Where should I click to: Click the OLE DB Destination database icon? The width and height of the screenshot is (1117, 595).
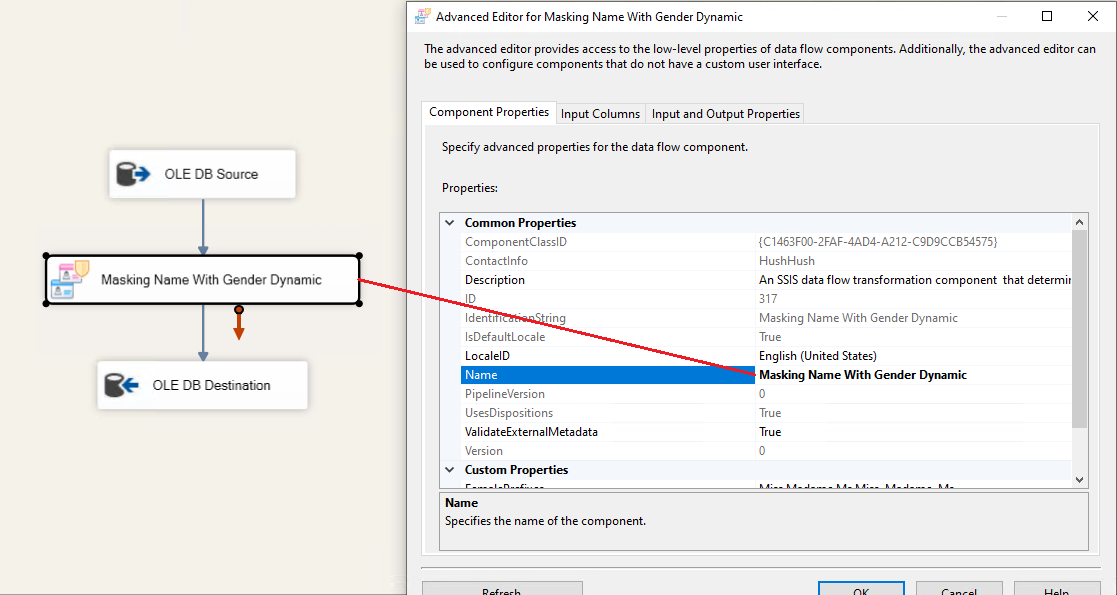pos(122,385)
